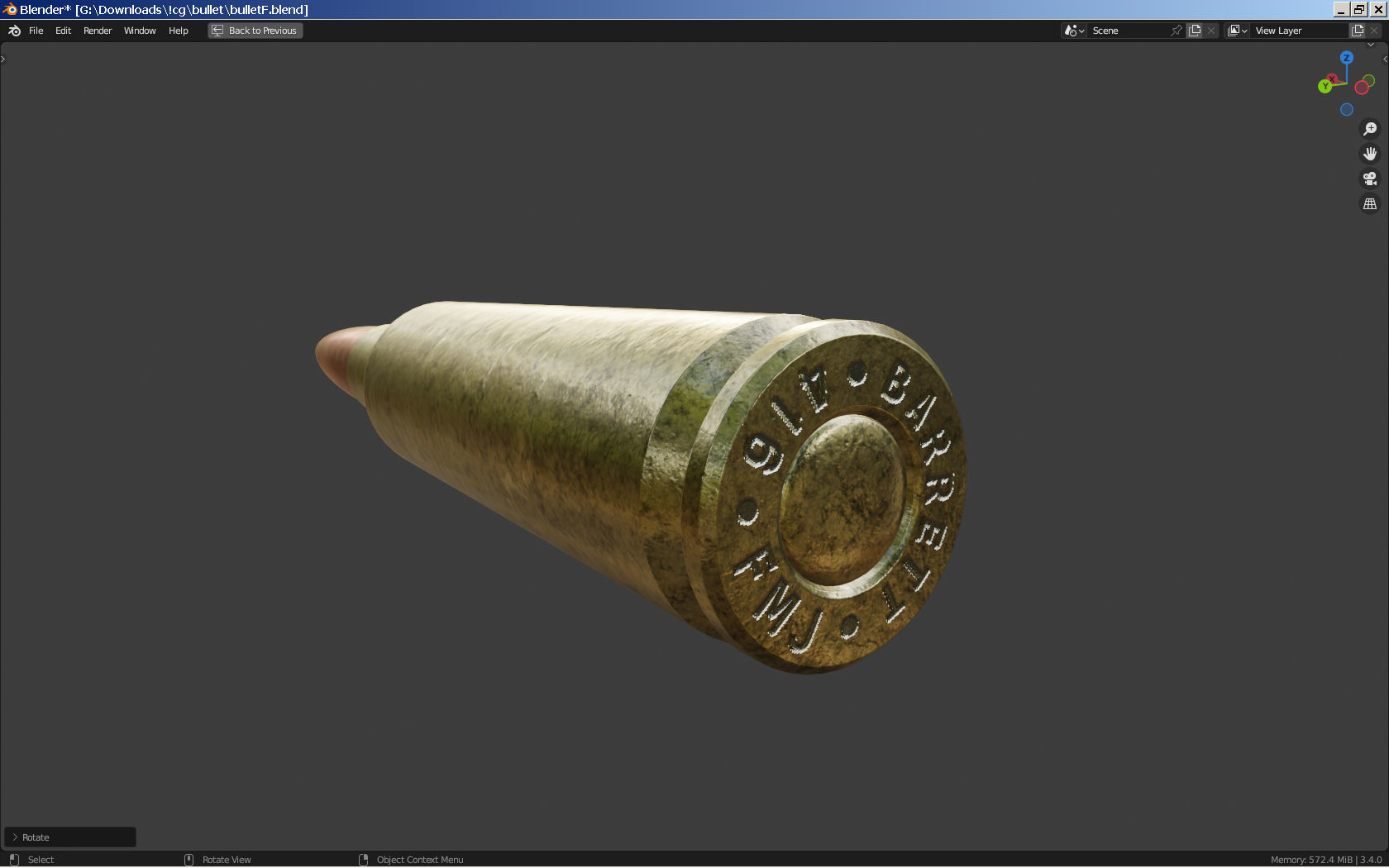This screenshot has width=1389, height=868.
Task: Open the view layer browse dropdown
Action: (1237, 31)
